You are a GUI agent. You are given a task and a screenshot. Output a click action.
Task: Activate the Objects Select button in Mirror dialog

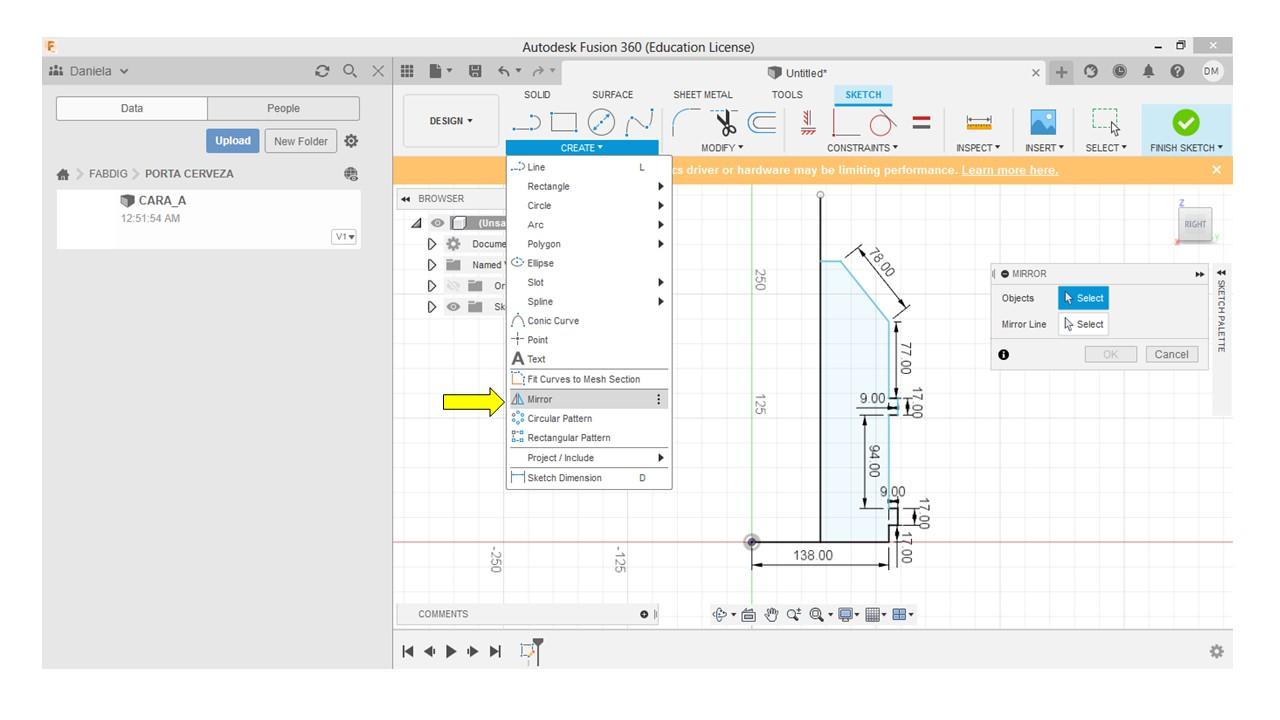point(1083,298)
